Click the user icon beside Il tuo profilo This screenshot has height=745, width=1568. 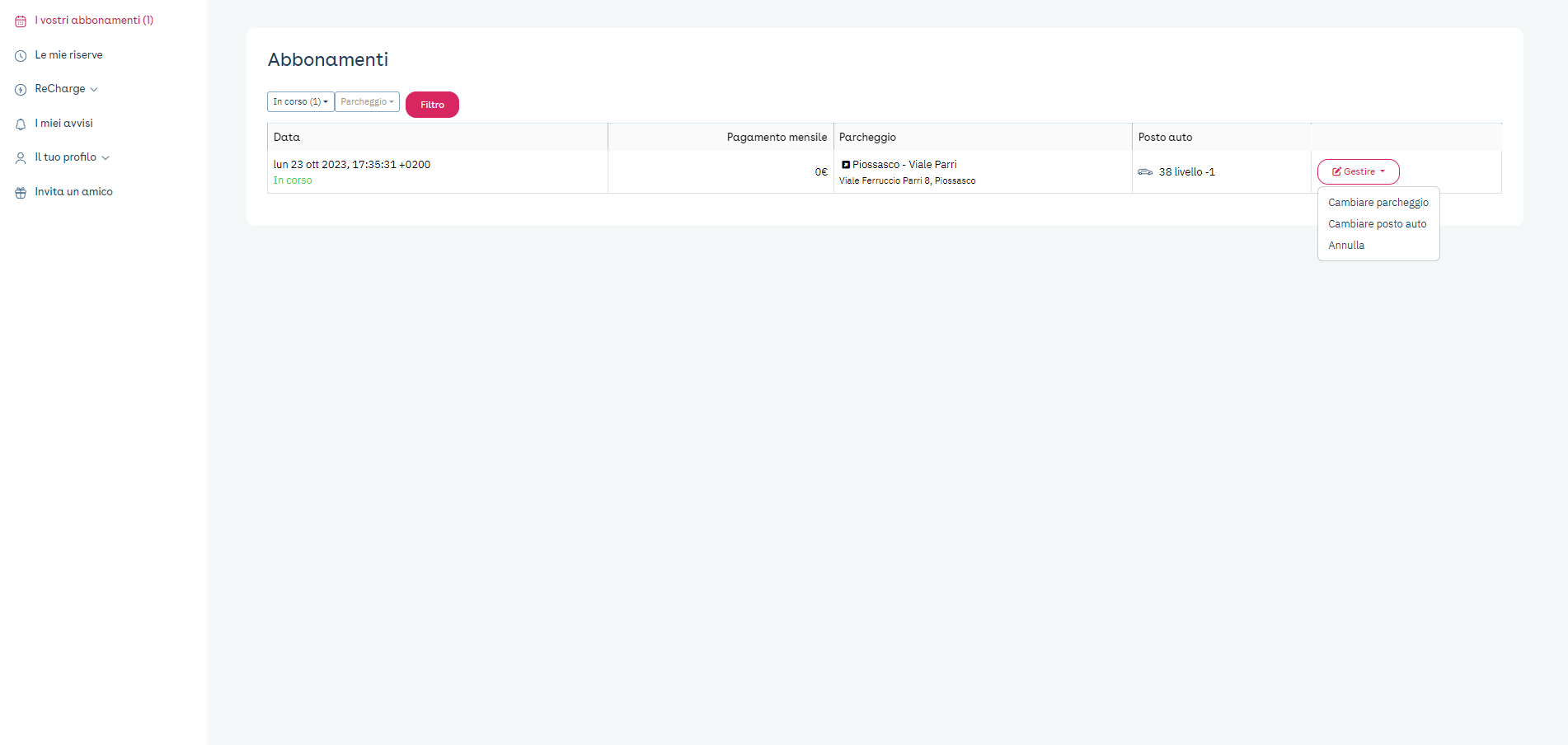pos(21,158)
